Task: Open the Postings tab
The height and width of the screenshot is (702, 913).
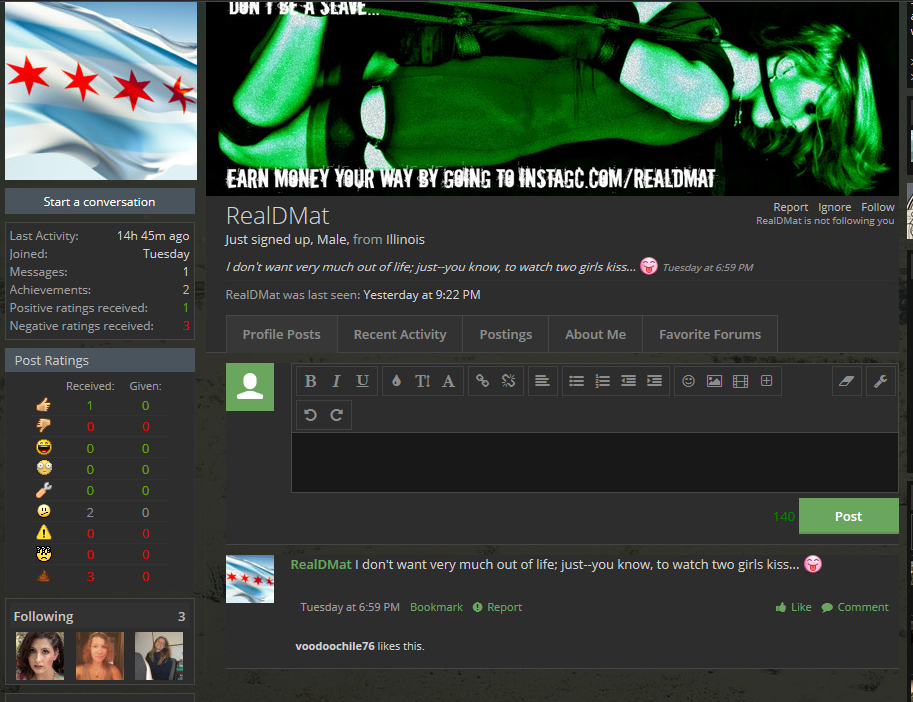Action: click(x=506, y=335)
